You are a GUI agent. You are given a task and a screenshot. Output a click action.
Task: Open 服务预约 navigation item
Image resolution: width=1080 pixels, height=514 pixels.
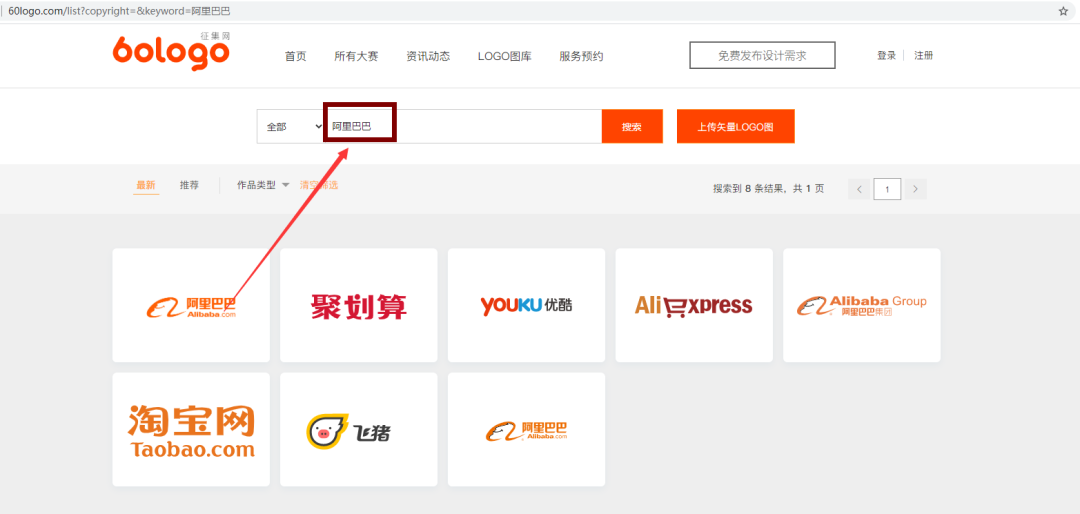(581, 56)
